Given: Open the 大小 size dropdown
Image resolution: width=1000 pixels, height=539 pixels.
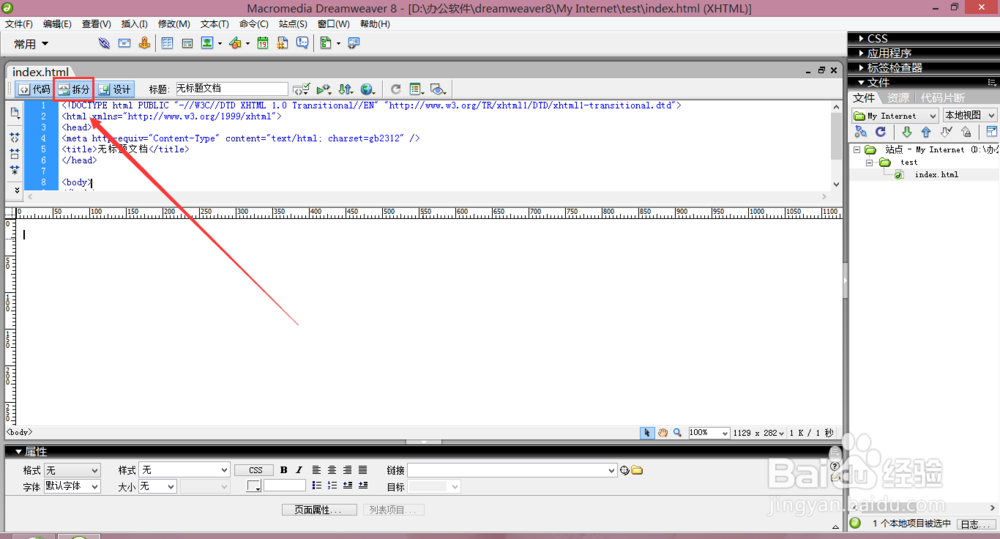Looking at the screenshot, I should 158,486.
